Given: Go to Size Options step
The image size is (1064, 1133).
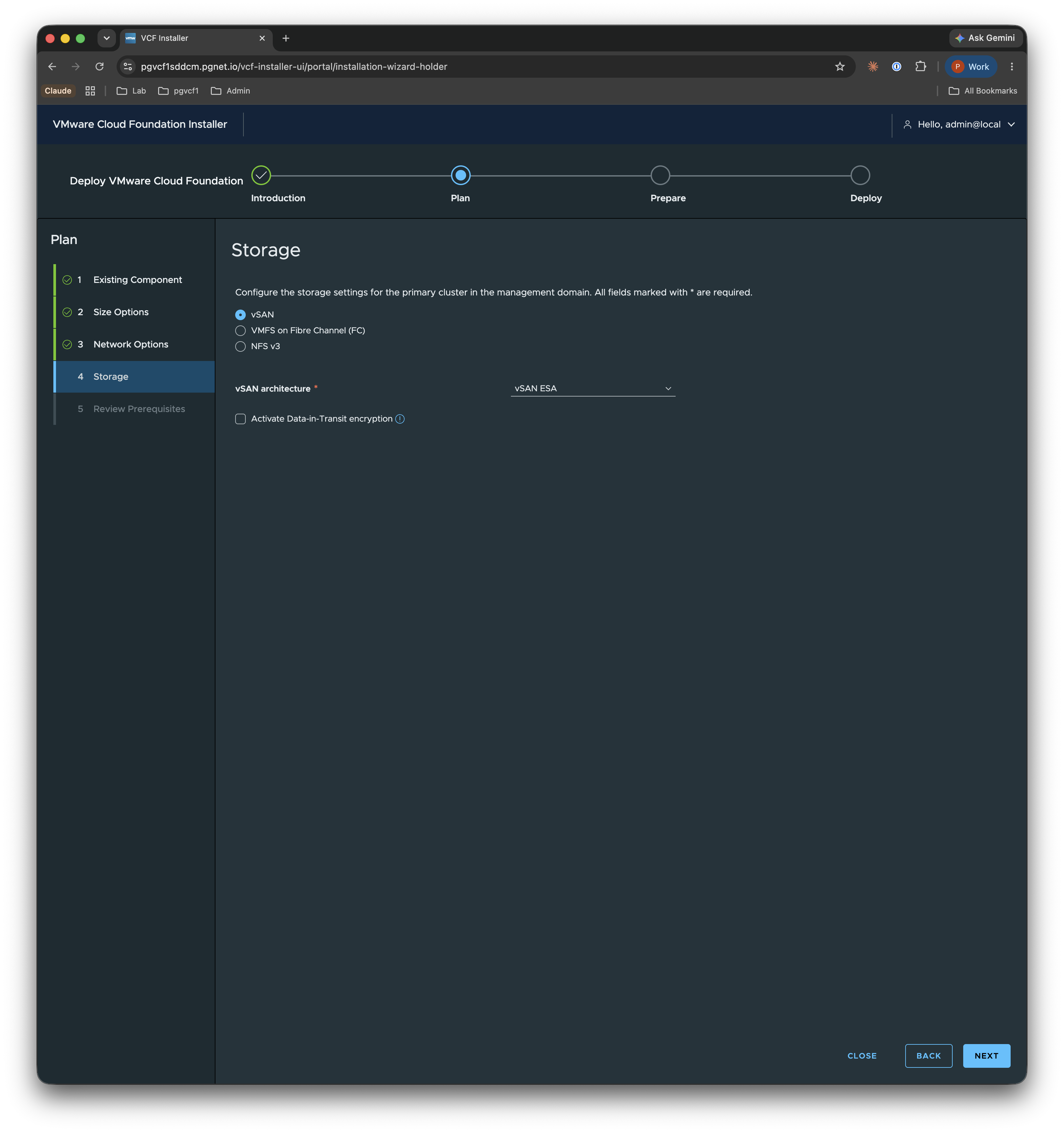Looking at the screenshot, I should pyautogui.click(x=134, y=312).
